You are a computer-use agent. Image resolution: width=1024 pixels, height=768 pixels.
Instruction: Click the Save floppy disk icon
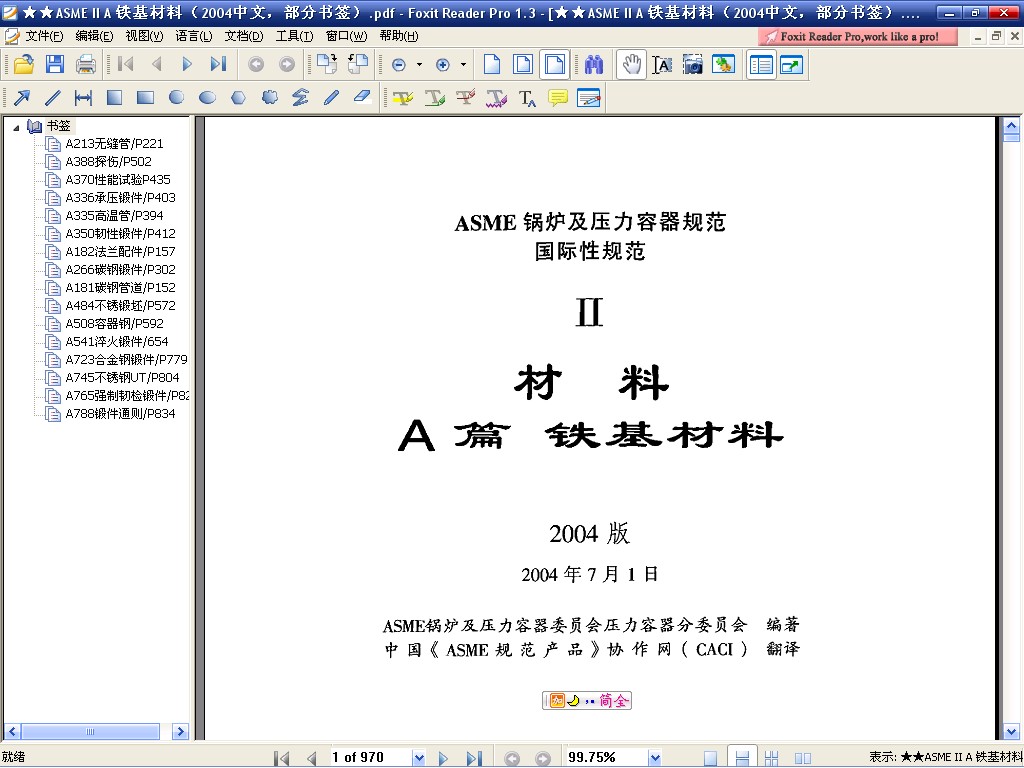(55, 64)
